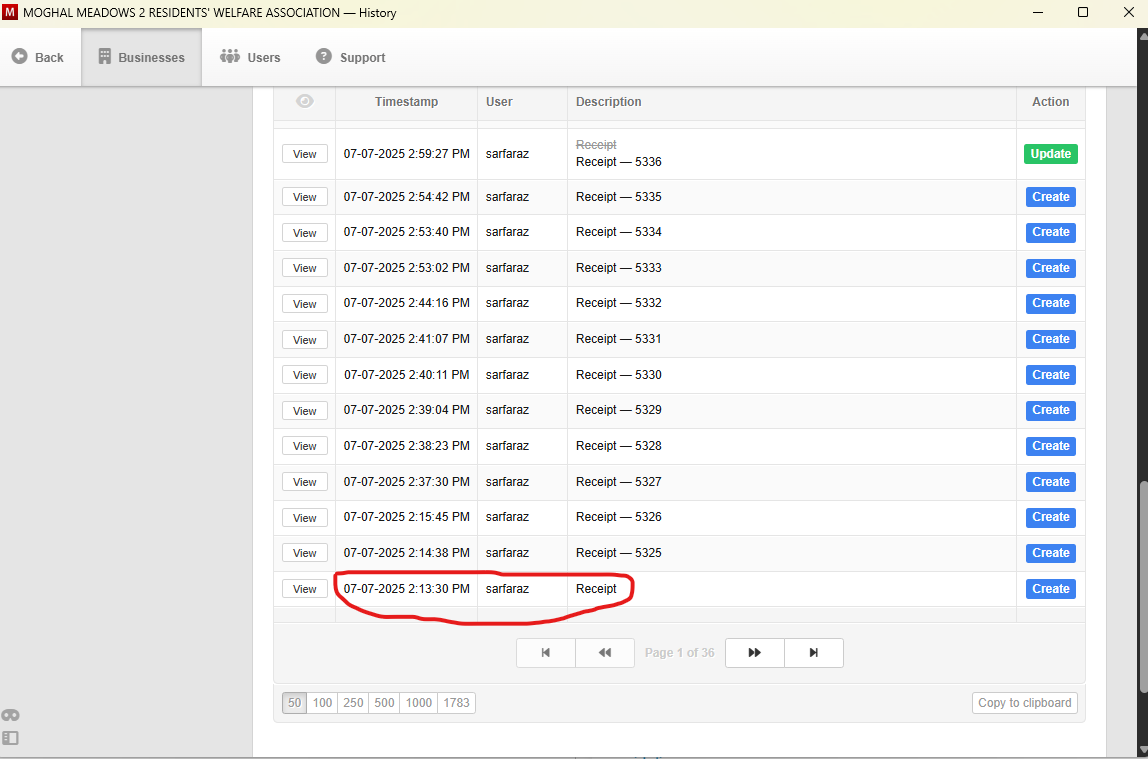
Task: Set page size to 500 rows
Action: point(384,703)
